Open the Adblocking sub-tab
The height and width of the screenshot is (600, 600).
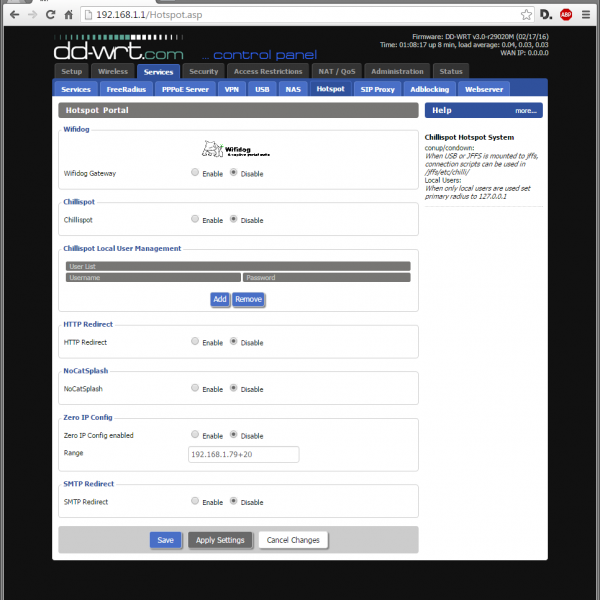tap(430, 89)
